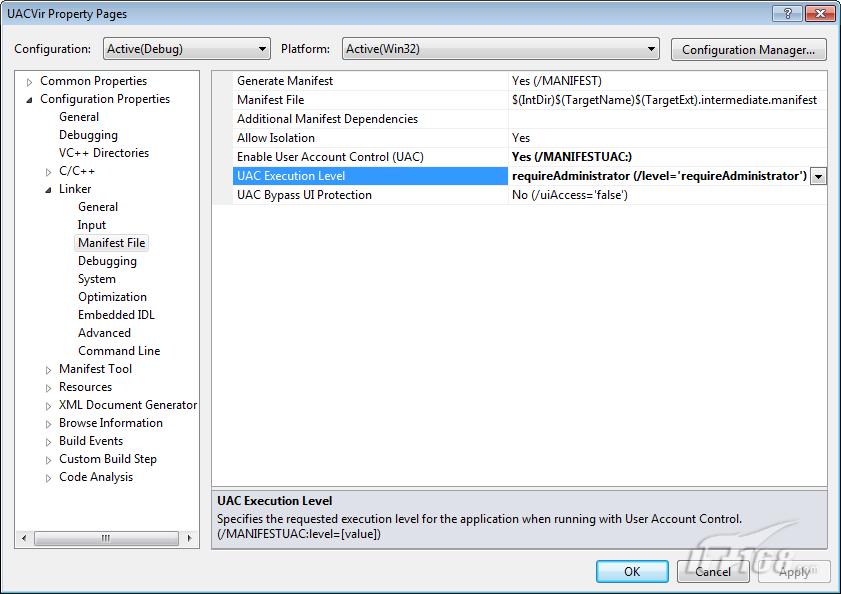Click the title bar Help question mark
This screenshot has height=594, width=841.
click(x=787, y=13)
